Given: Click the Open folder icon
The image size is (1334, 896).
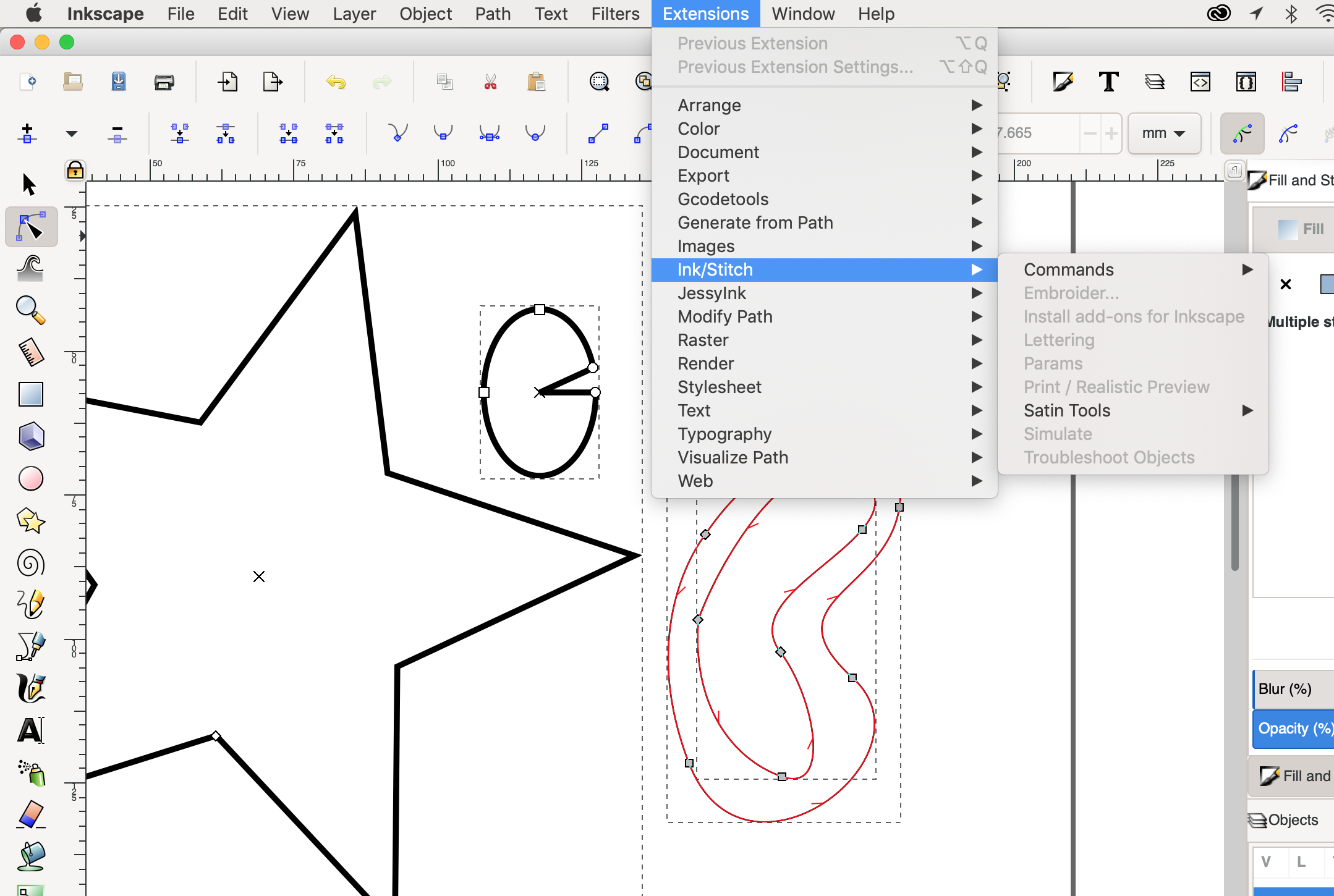Looking at the screenshot, I should click(x=73, y=82).
